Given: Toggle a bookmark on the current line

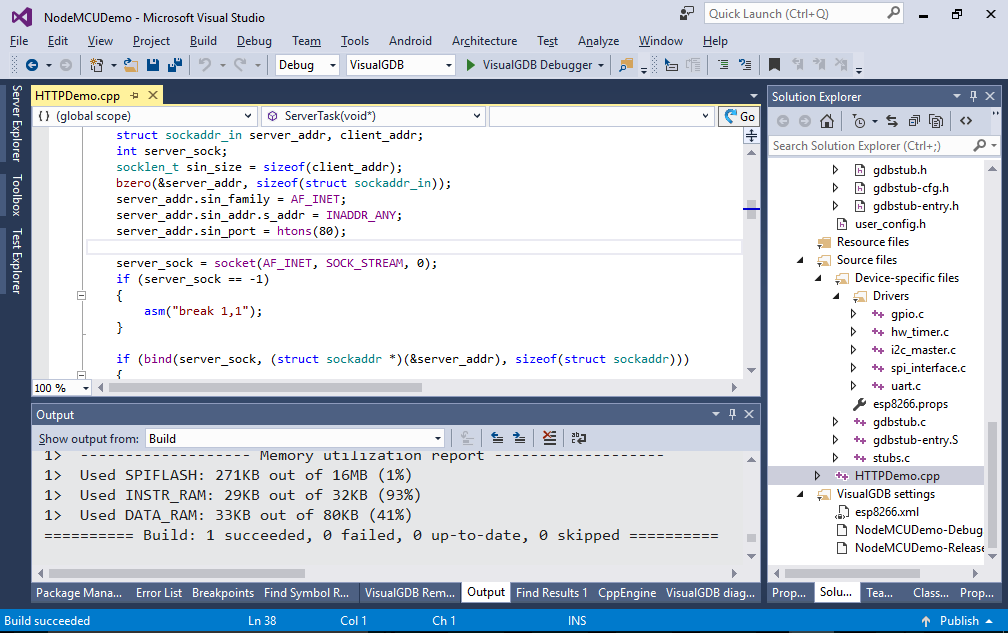Looking at the screenshot, I should coord(775,65).
